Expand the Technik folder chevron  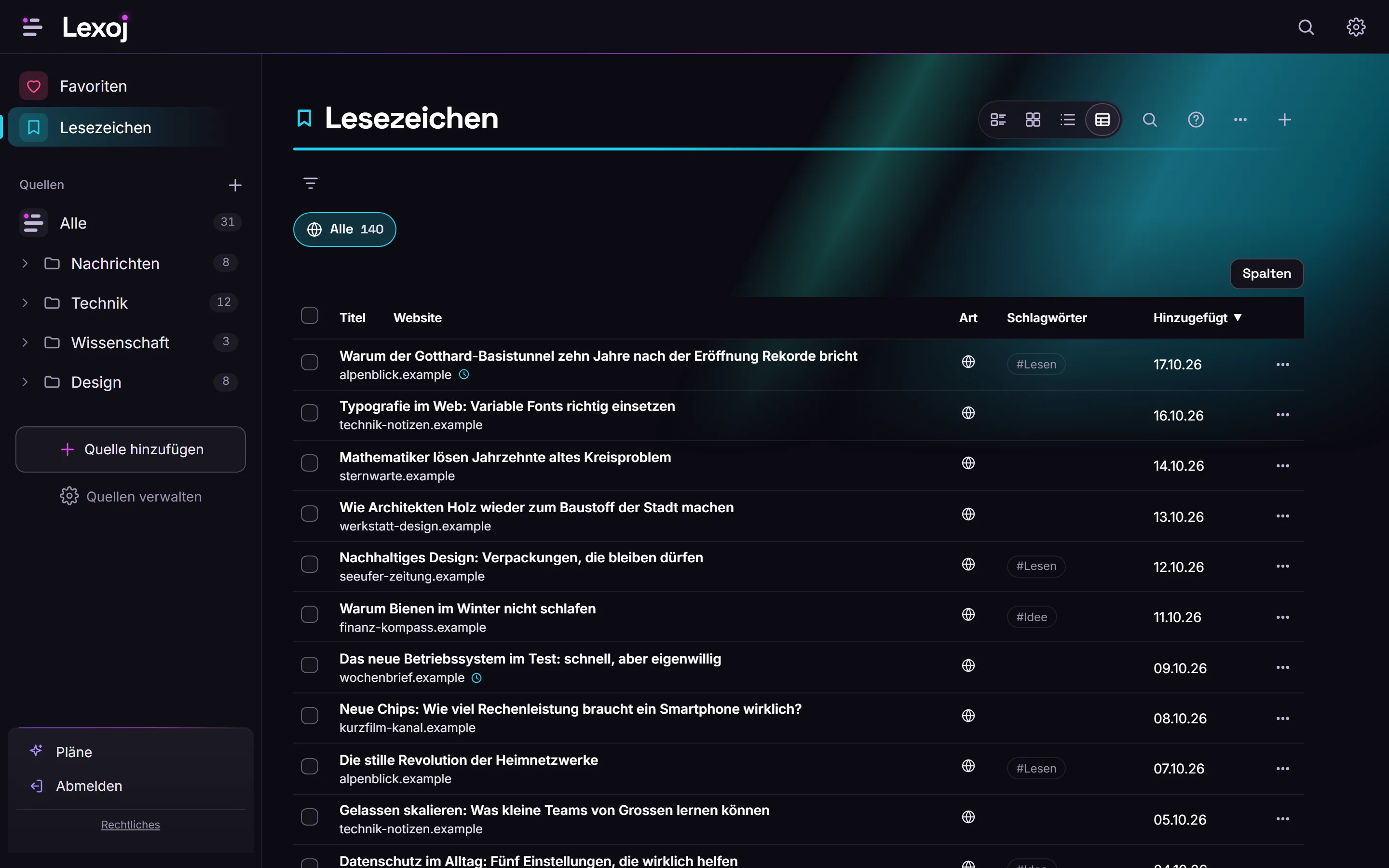click(25, 302)
